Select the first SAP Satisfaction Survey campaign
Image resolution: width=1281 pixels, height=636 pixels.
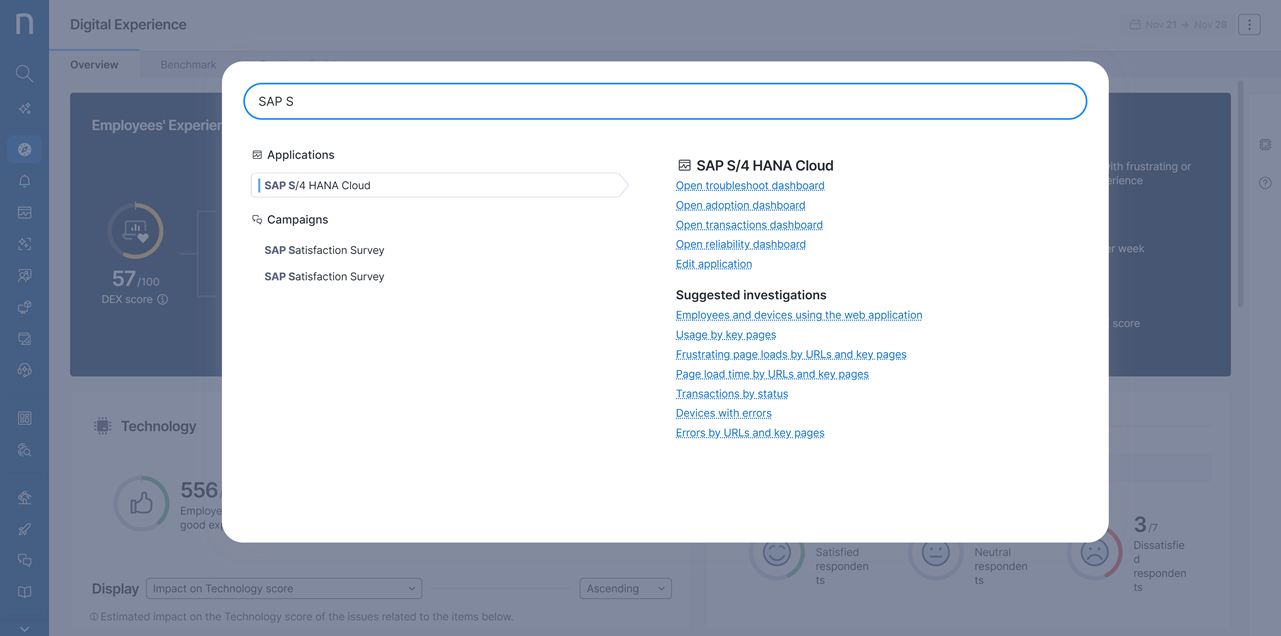point(324,250)
